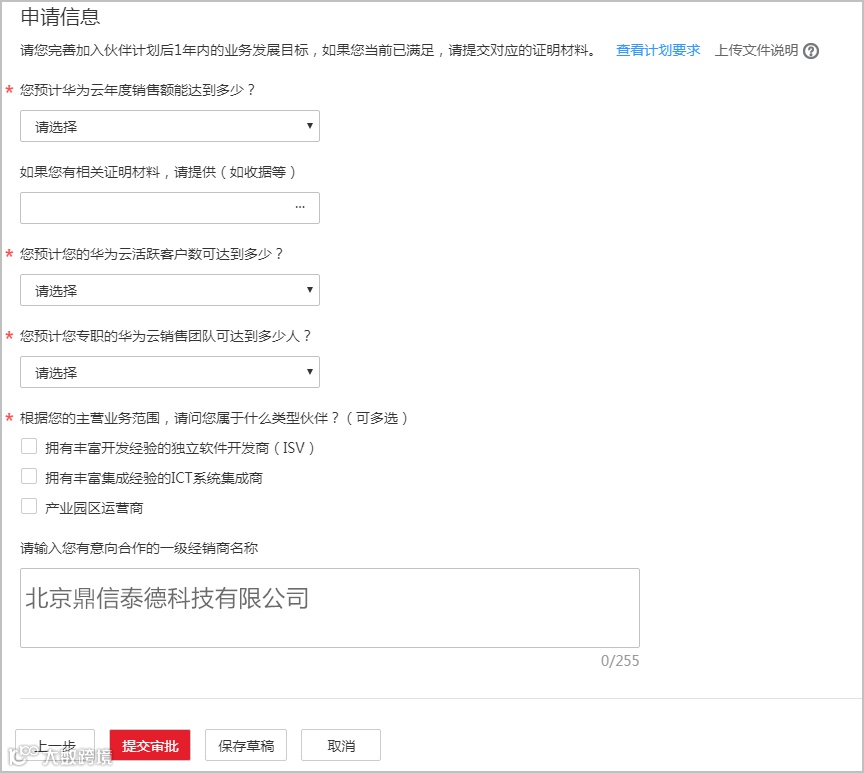
Task: Open the sales team size 请选择 dropdown
Action: click(170, 372)
